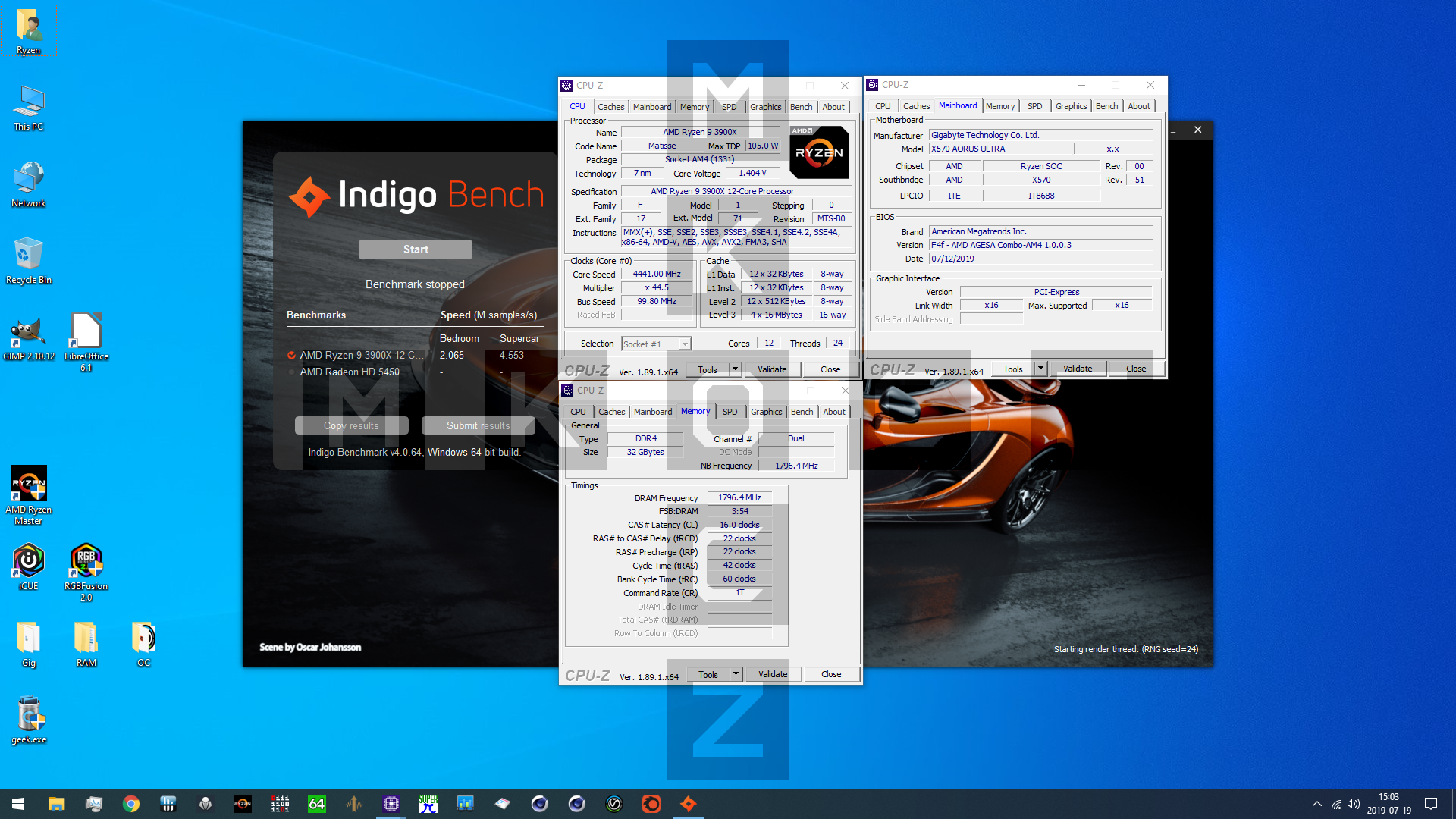The height and width of the screenshot is (819, 1456).
Task: Click CAS# Latency value 16.0 clocks
Action: point(739,525)
